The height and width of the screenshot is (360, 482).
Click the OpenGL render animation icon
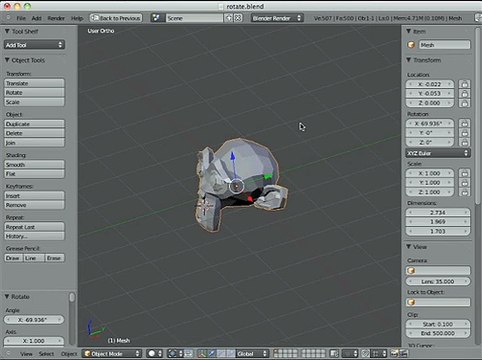pyautogui.click(x=404, y=353)
